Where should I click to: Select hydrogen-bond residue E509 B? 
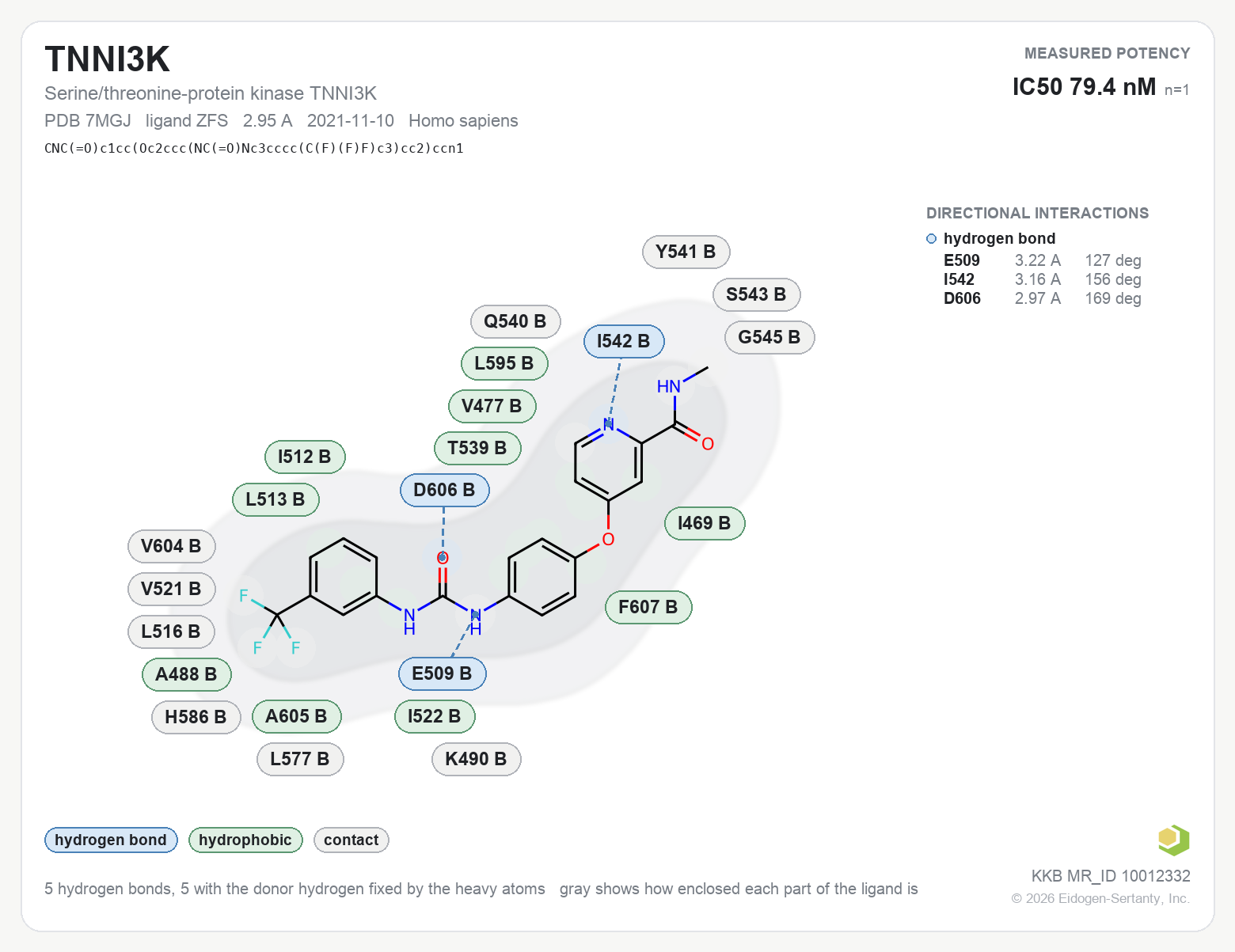click(442, 673)
